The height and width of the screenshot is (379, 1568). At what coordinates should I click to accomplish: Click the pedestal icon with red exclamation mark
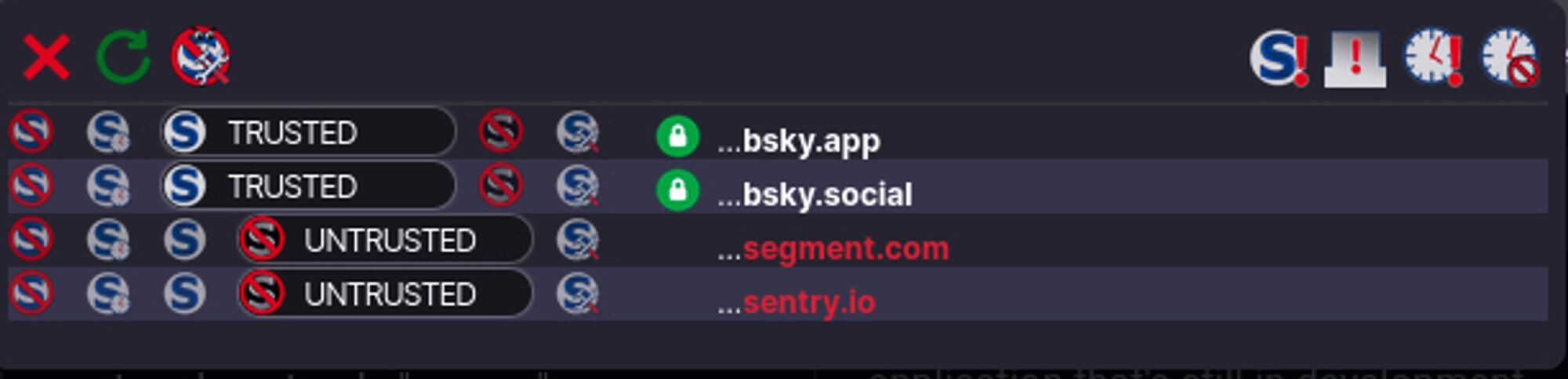coord(1356,59)
